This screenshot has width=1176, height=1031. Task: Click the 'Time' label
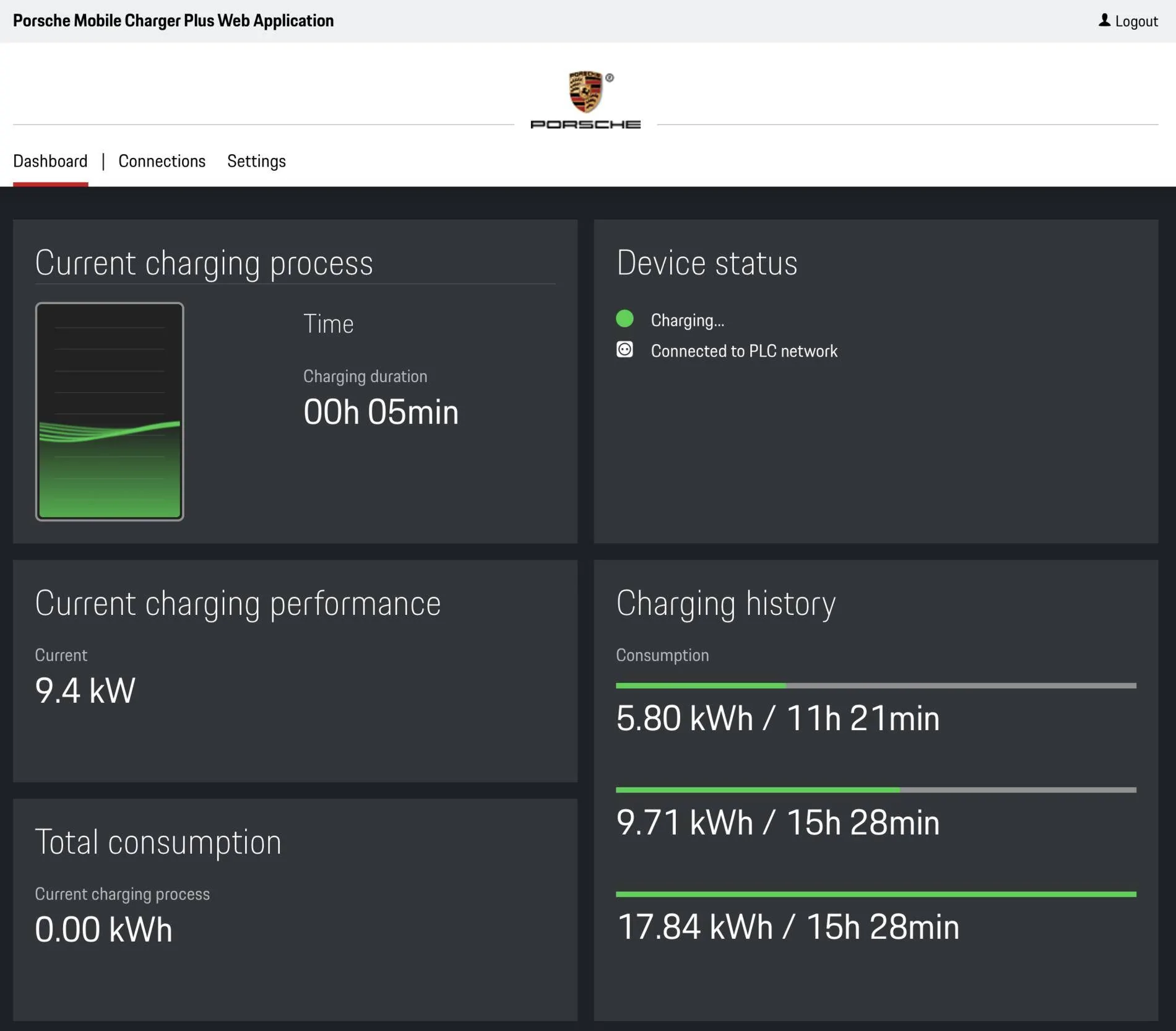click(x=328, y=324)
